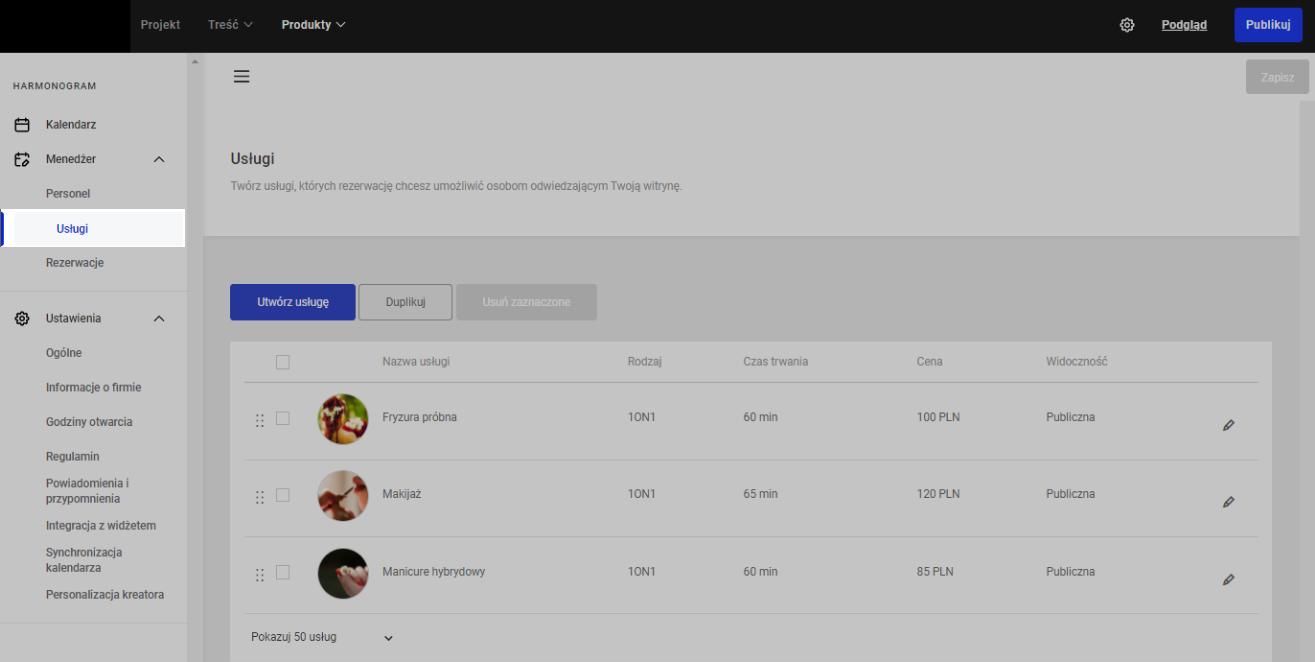The height and width of the screenshot is (662, 1315).
Task: Open Personel in the sidebar
Action: (x=68, y=193)
